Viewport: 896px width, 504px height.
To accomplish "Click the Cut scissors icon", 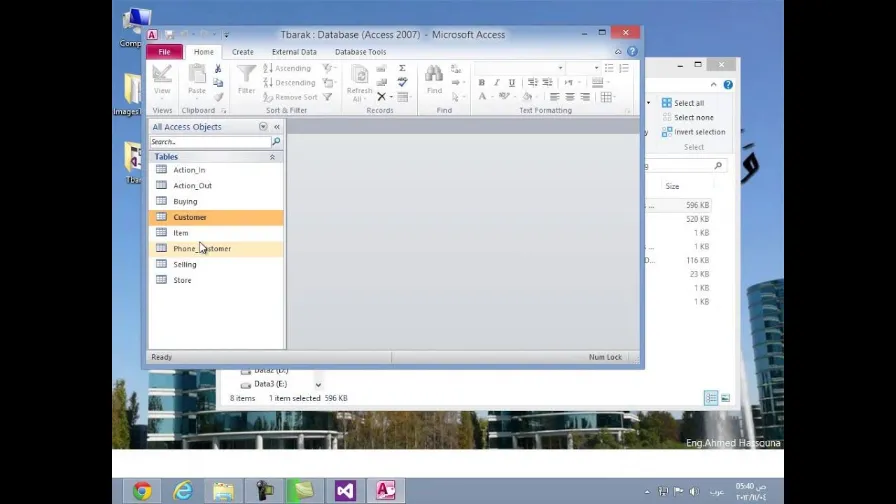I will pyautogui.click(x=218, y=68).
